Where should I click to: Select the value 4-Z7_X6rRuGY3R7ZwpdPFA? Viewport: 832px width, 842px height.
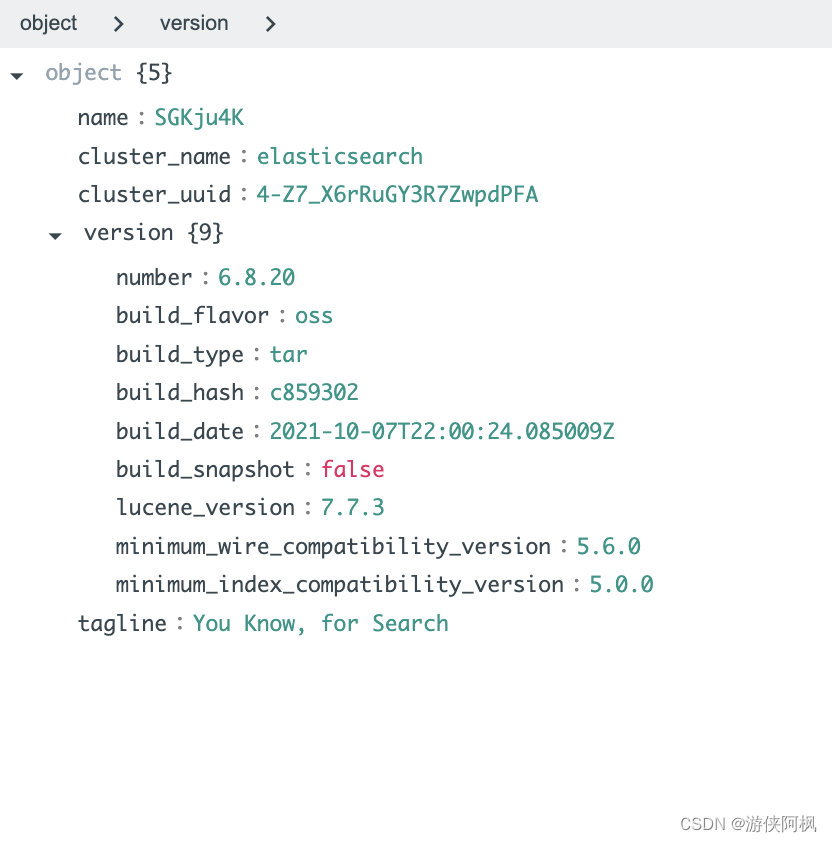pyautogui.click(x=397, y=195)
